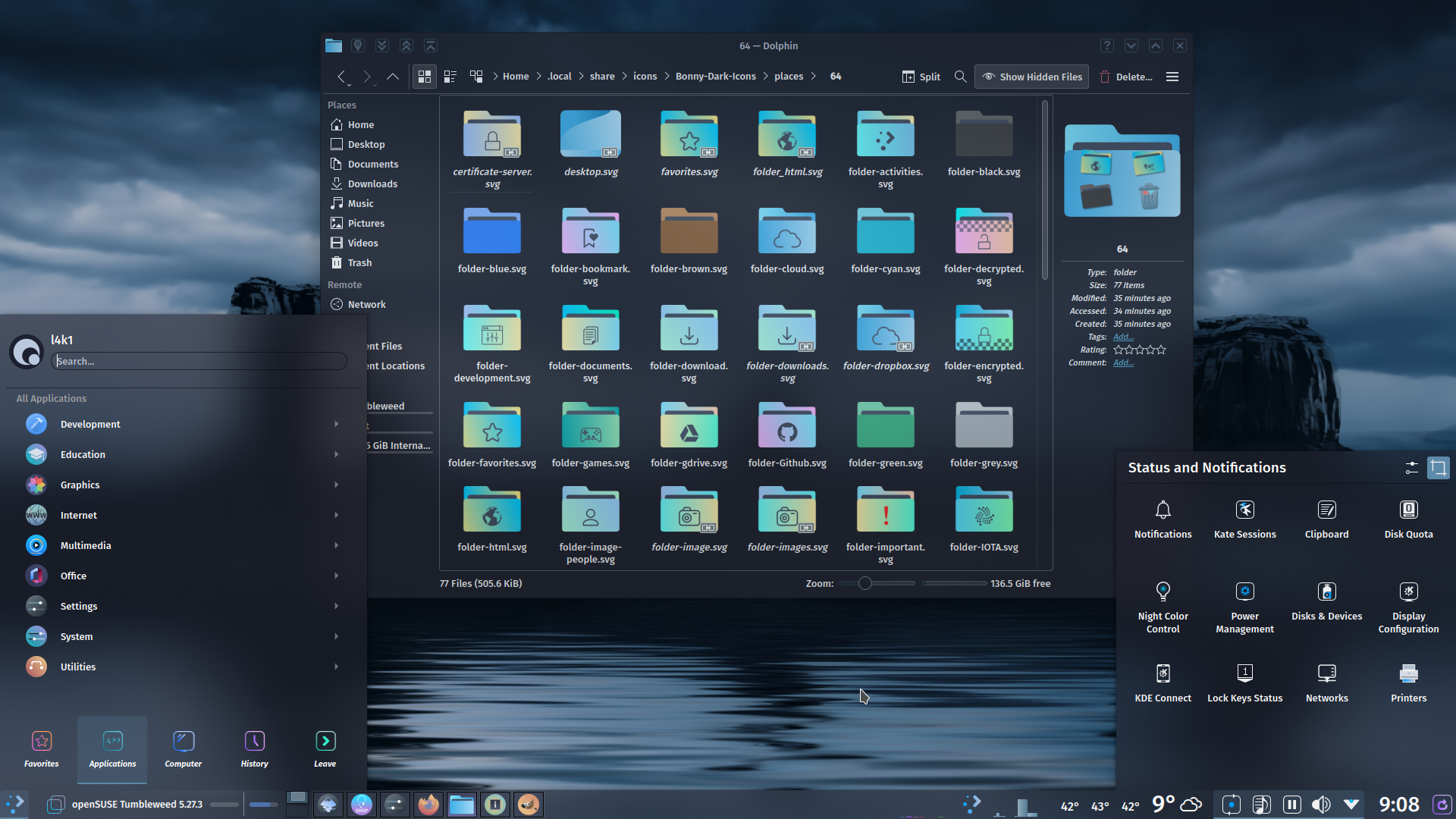Expand the Development category
The image size is (1456, 819).
(x=182, y=424)
